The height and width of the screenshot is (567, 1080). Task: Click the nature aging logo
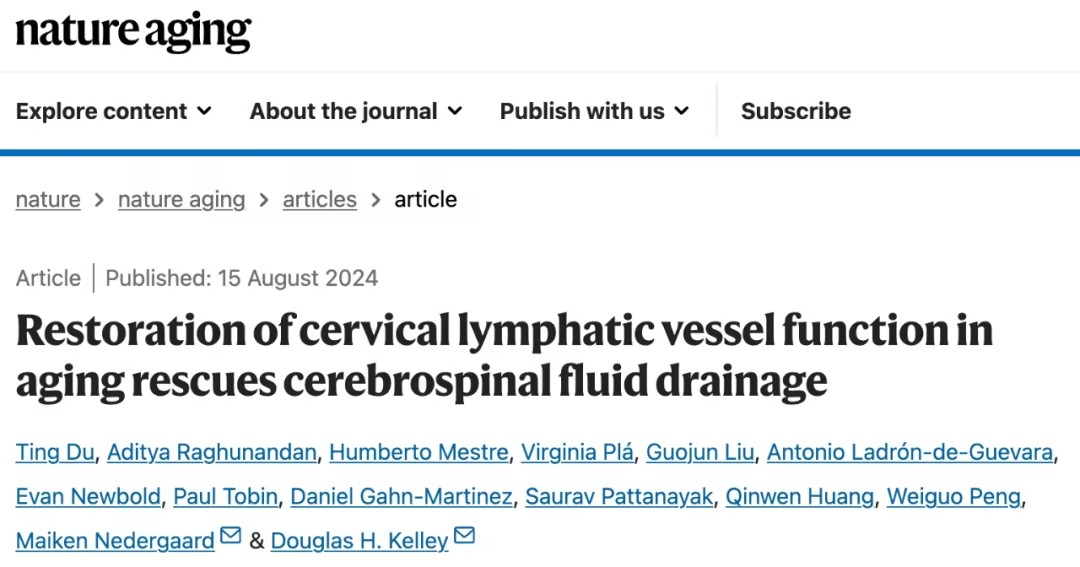click(x=133, y=32)
